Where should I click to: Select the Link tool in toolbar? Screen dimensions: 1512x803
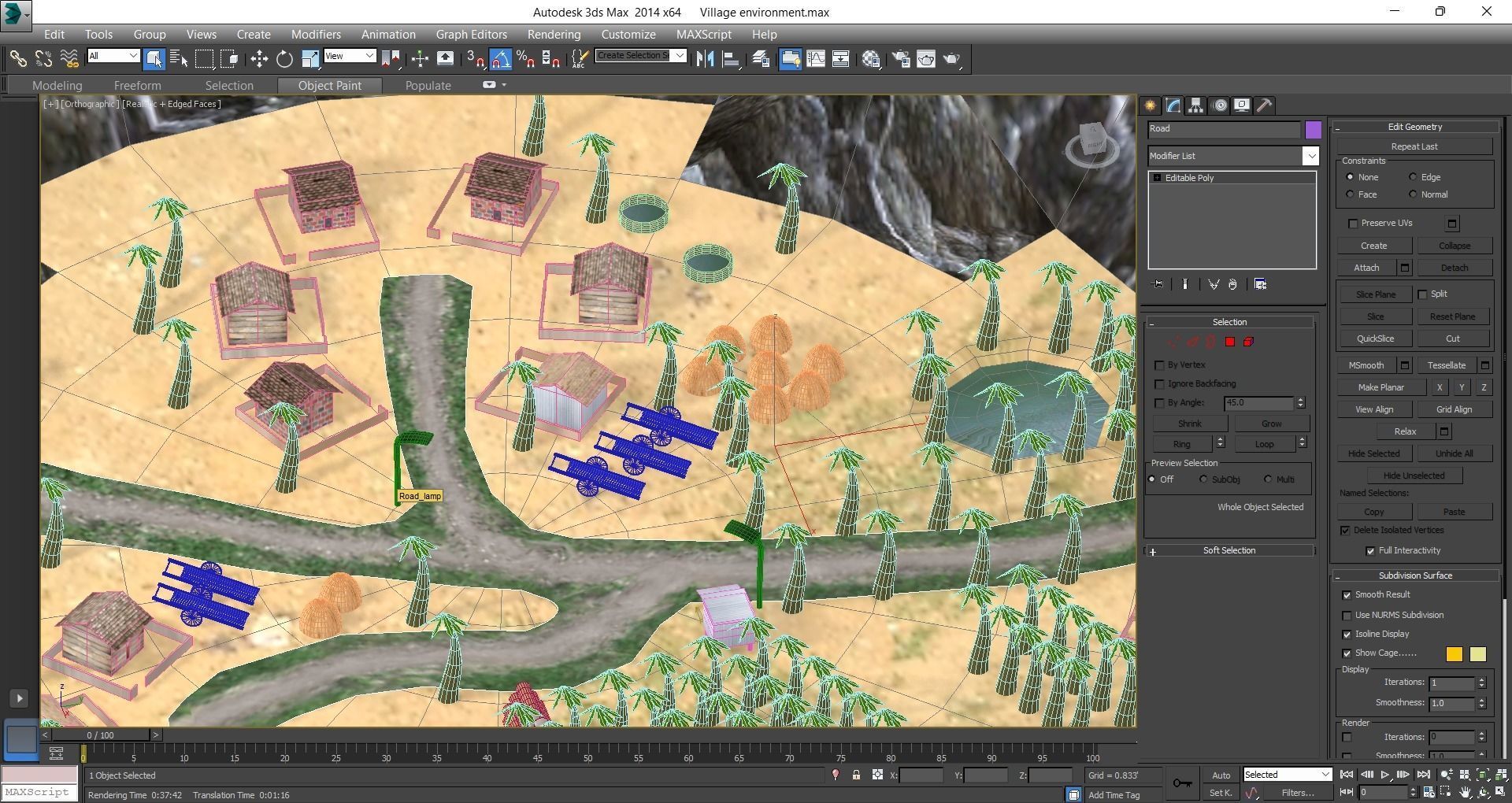tap(17, 58)
